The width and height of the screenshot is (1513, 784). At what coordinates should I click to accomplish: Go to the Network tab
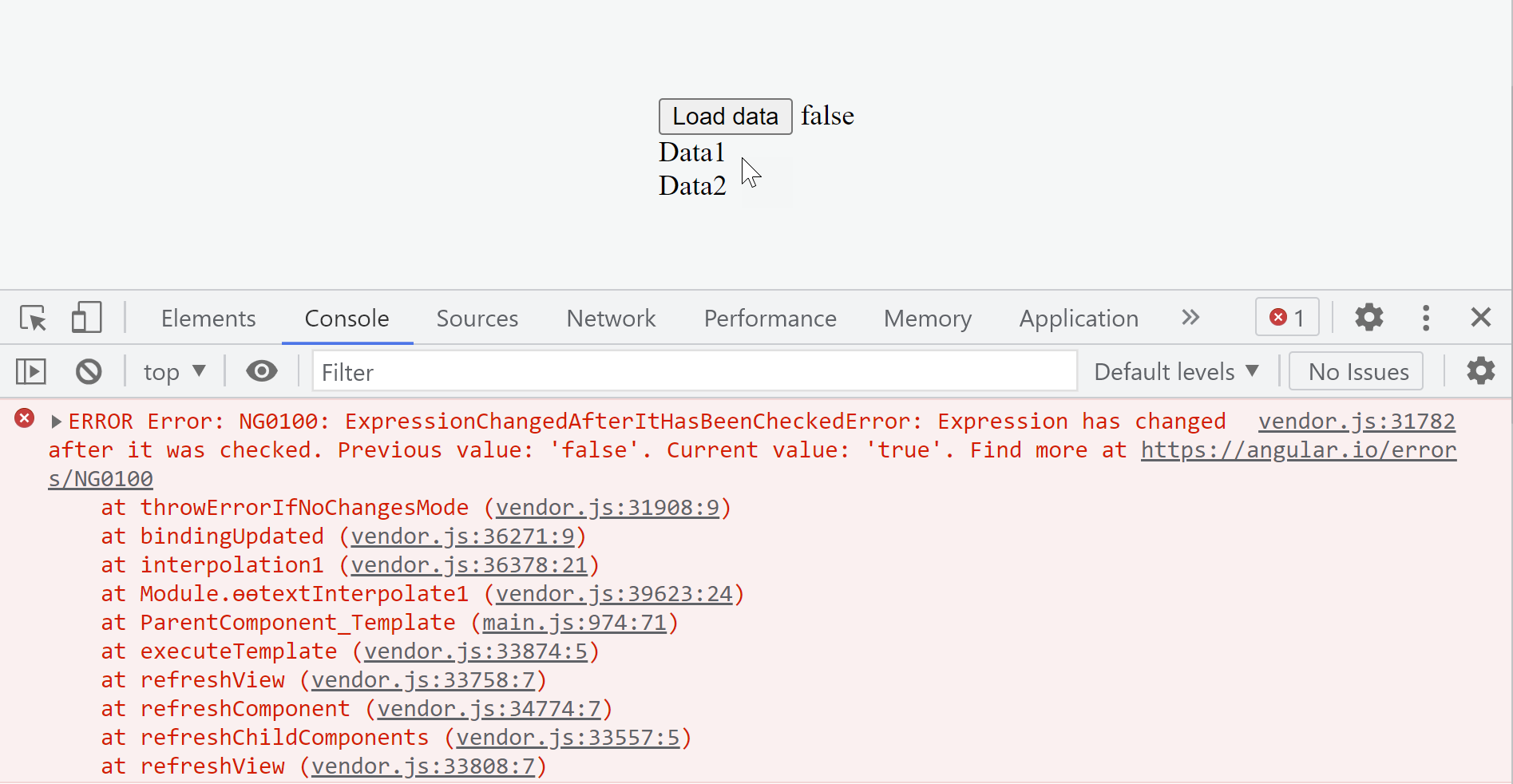[x=611, y=319]
